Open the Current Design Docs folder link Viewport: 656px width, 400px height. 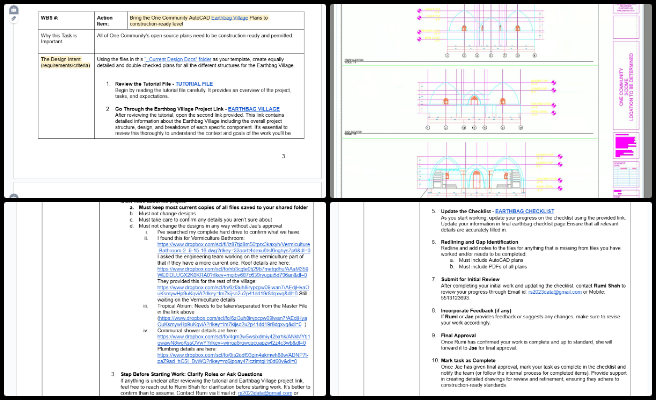tap(178, 59)
